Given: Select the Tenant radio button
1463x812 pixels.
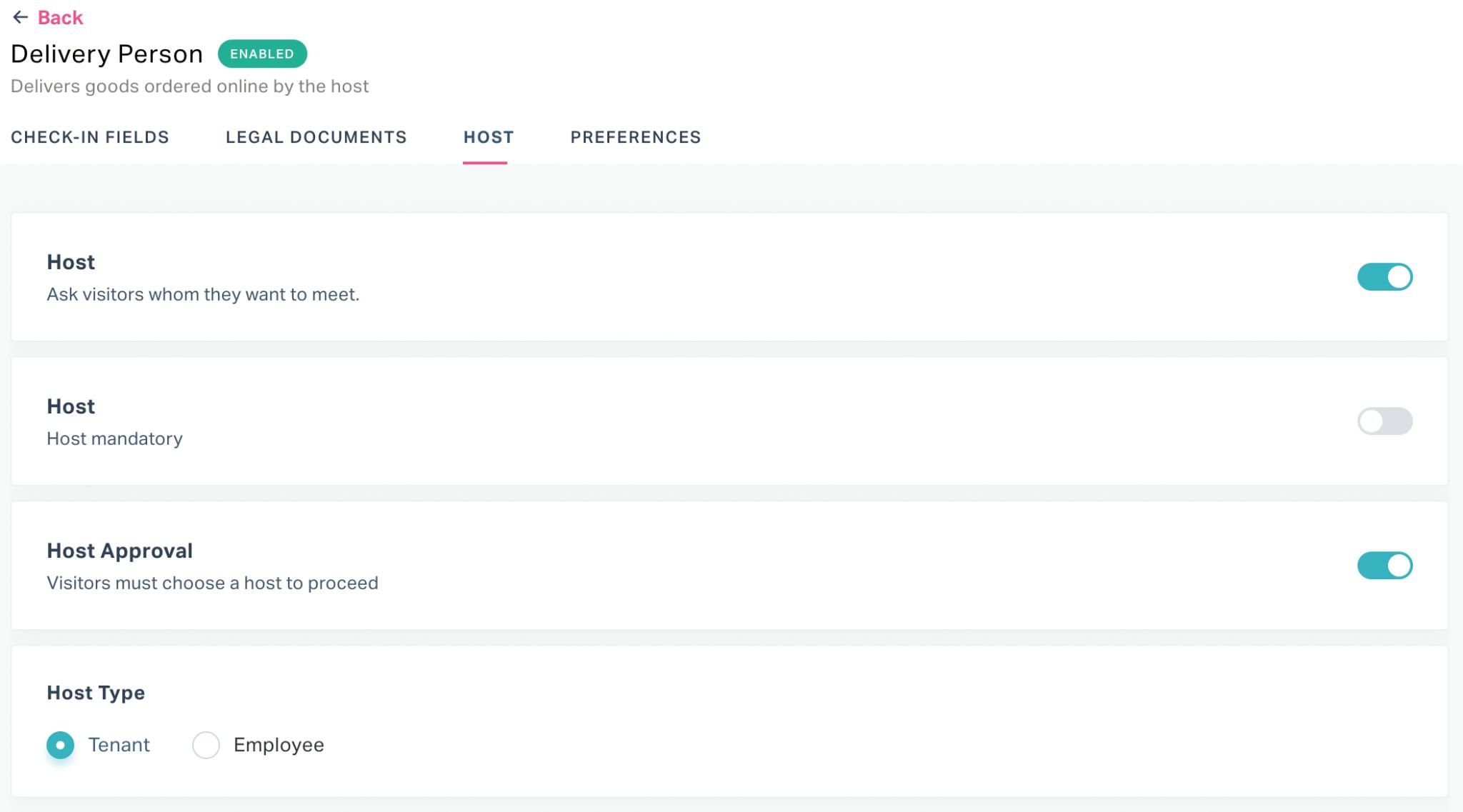Looking at the screenshot, I should coord(61,745).
